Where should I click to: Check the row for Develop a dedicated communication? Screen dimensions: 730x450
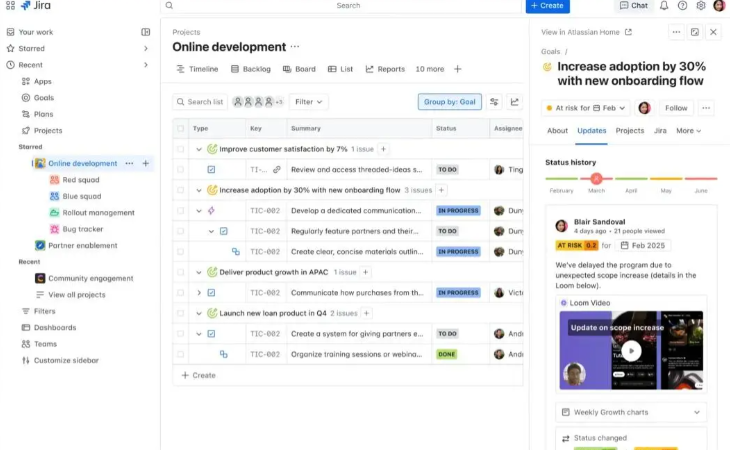click(x=180, y=211)
